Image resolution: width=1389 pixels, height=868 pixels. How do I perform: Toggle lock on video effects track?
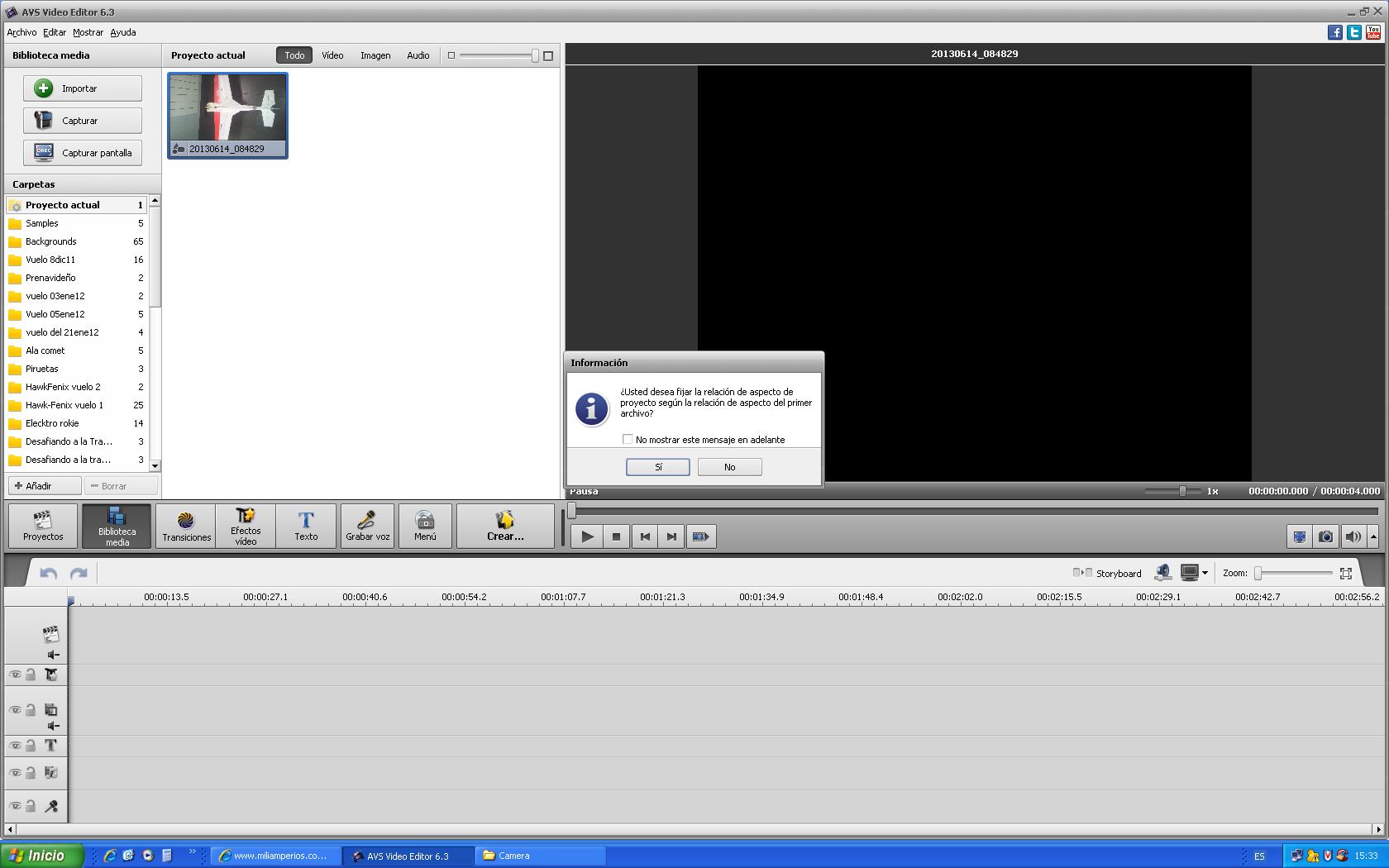[31, 675]
